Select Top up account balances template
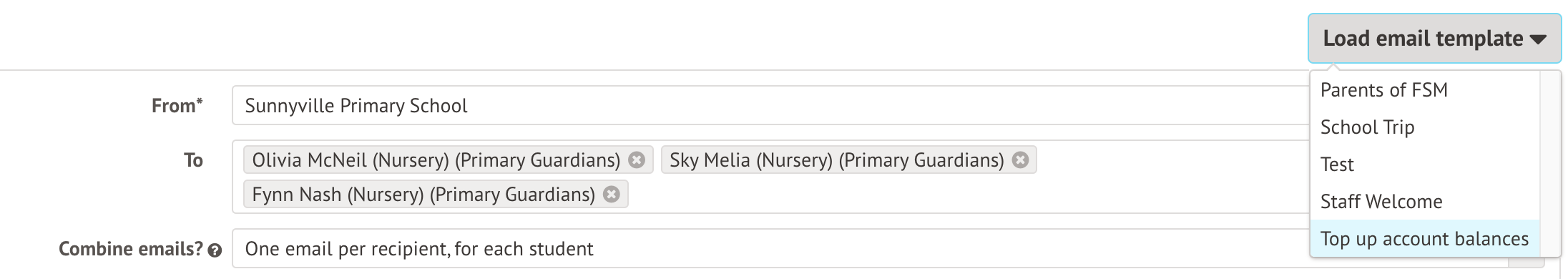The width and height of the screenshot is (1568, 279). pos(1424,239)
